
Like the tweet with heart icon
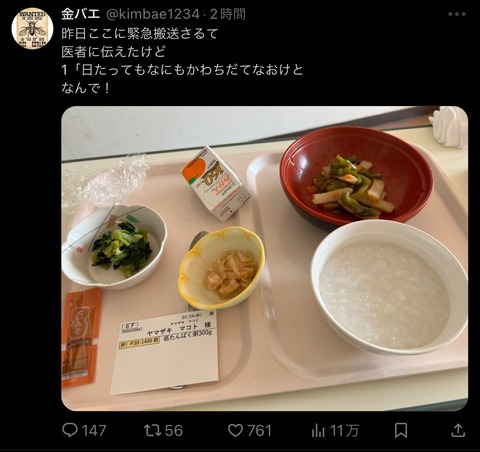(x=235, y=430)
